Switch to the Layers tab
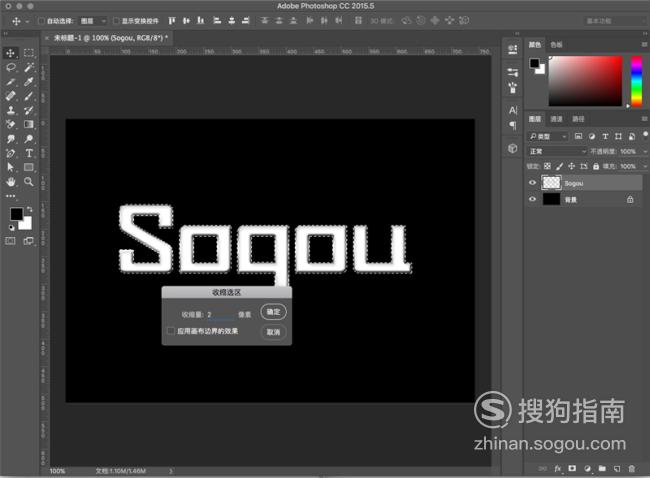650x478 pixels. point(534,119)
